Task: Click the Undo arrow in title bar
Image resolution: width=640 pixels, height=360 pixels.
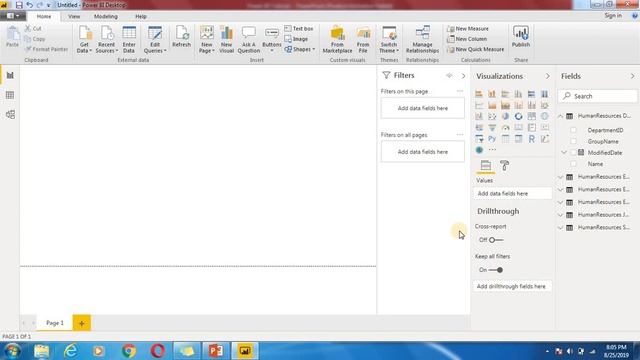Action: [x=29, y=5]
